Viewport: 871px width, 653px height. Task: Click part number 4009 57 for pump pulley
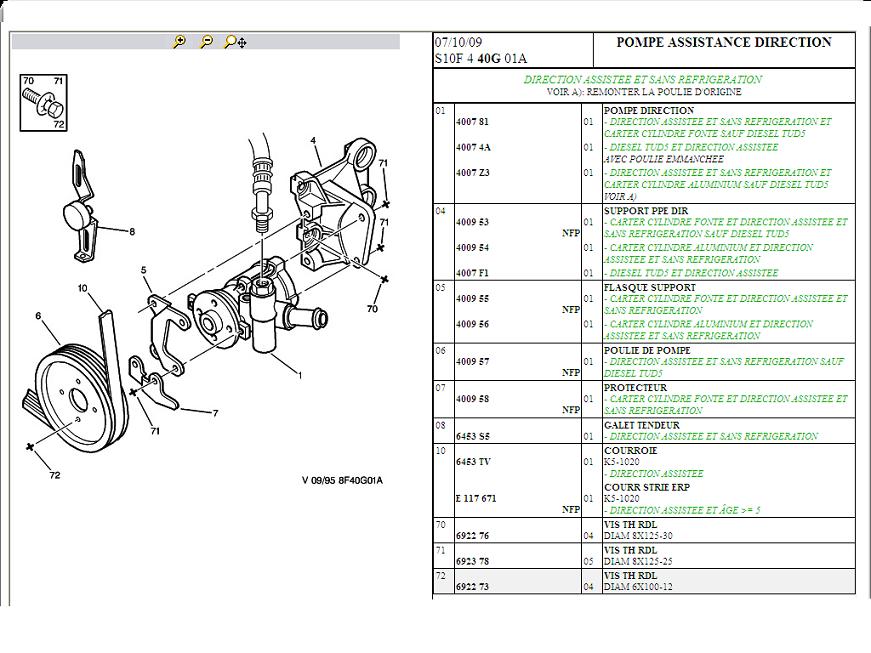point(472,361)
